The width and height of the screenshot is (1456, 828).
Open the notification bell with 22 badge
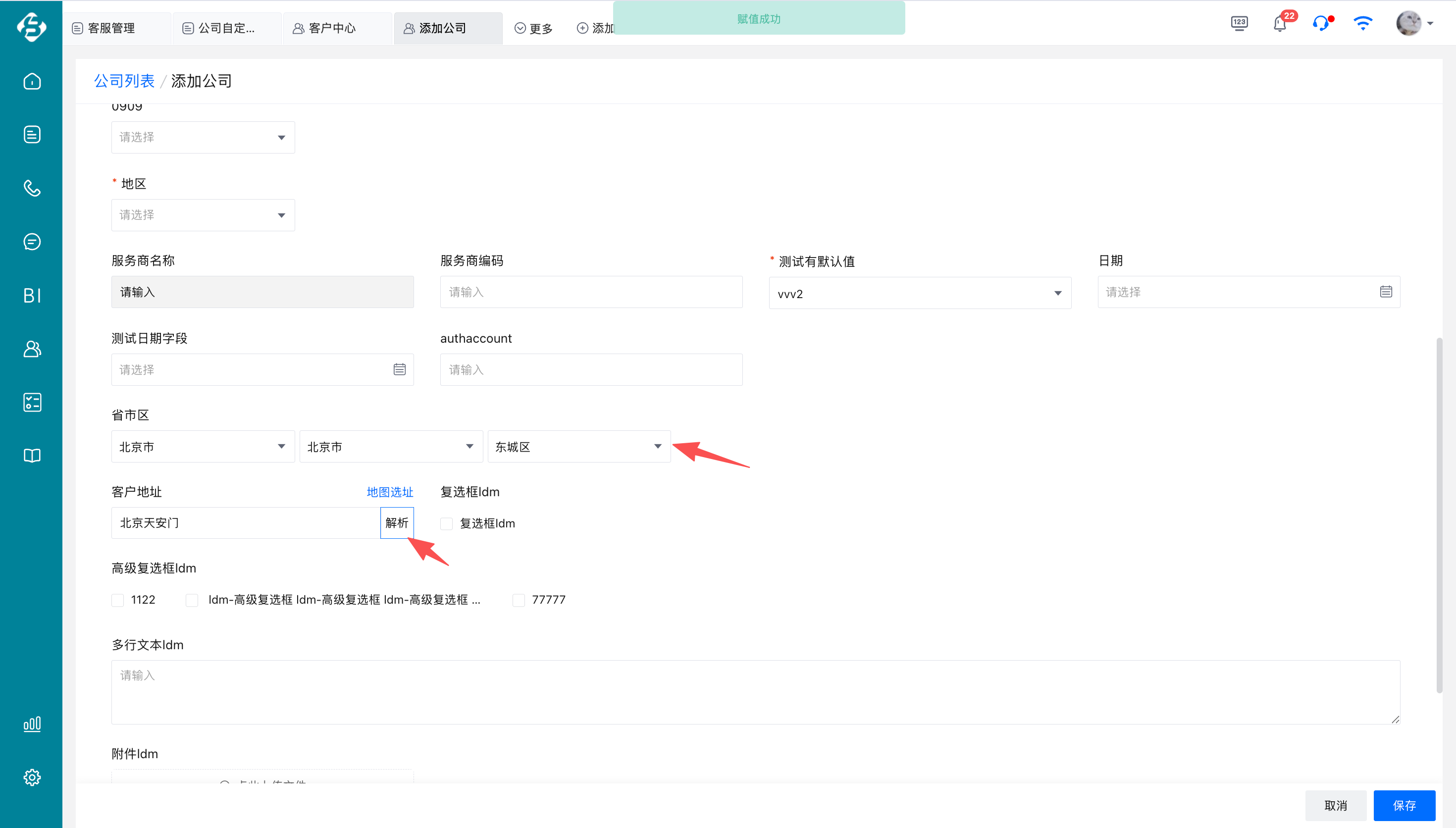click(x=1280, y=24)
